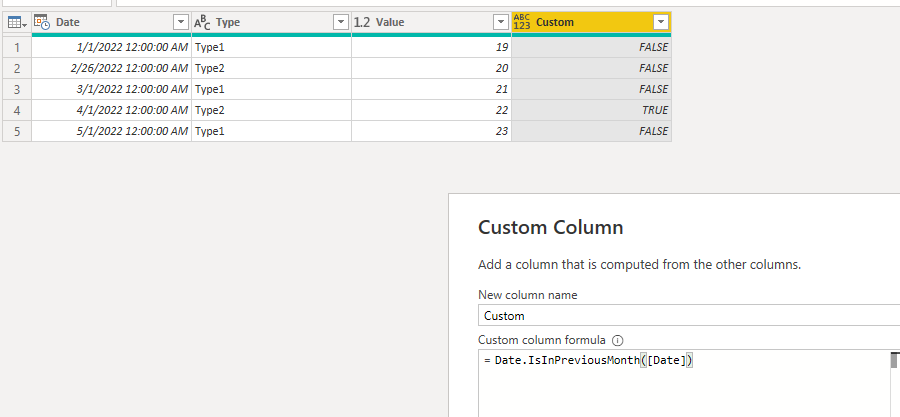Select the Type column header
This screenshot has height=417, width=900.
(271, 22)
